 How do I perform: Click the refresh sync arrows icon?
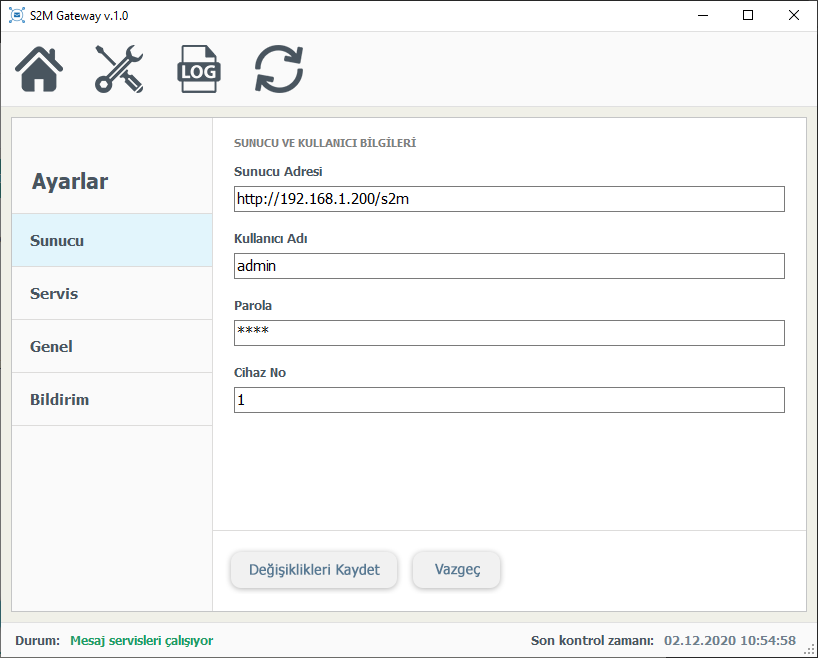click(278, 69)
